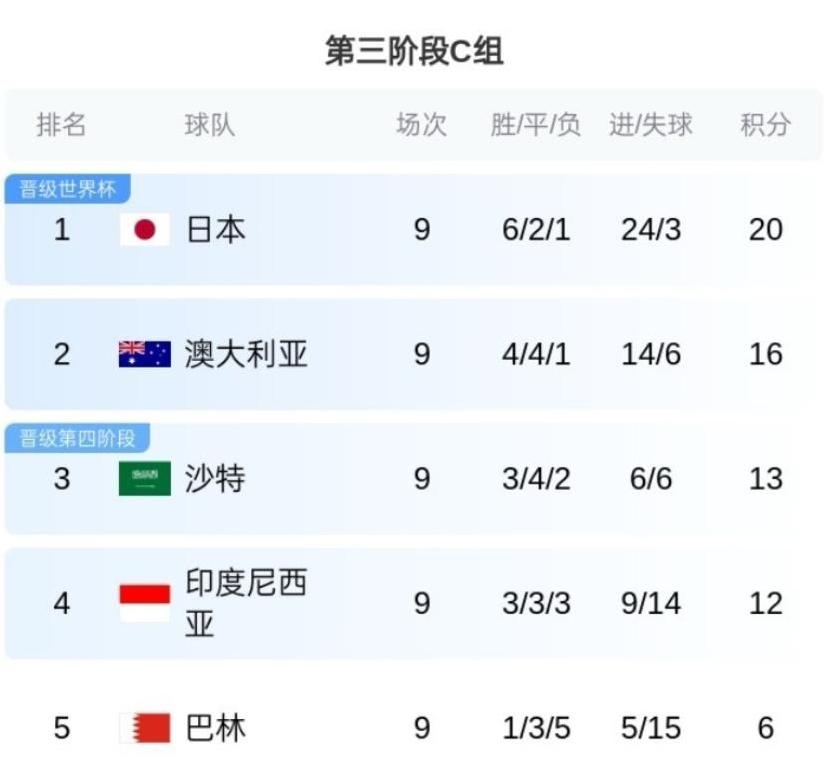832x782 pixels.
Task: Select the 胜/平/负 column header
Action: 536,125
